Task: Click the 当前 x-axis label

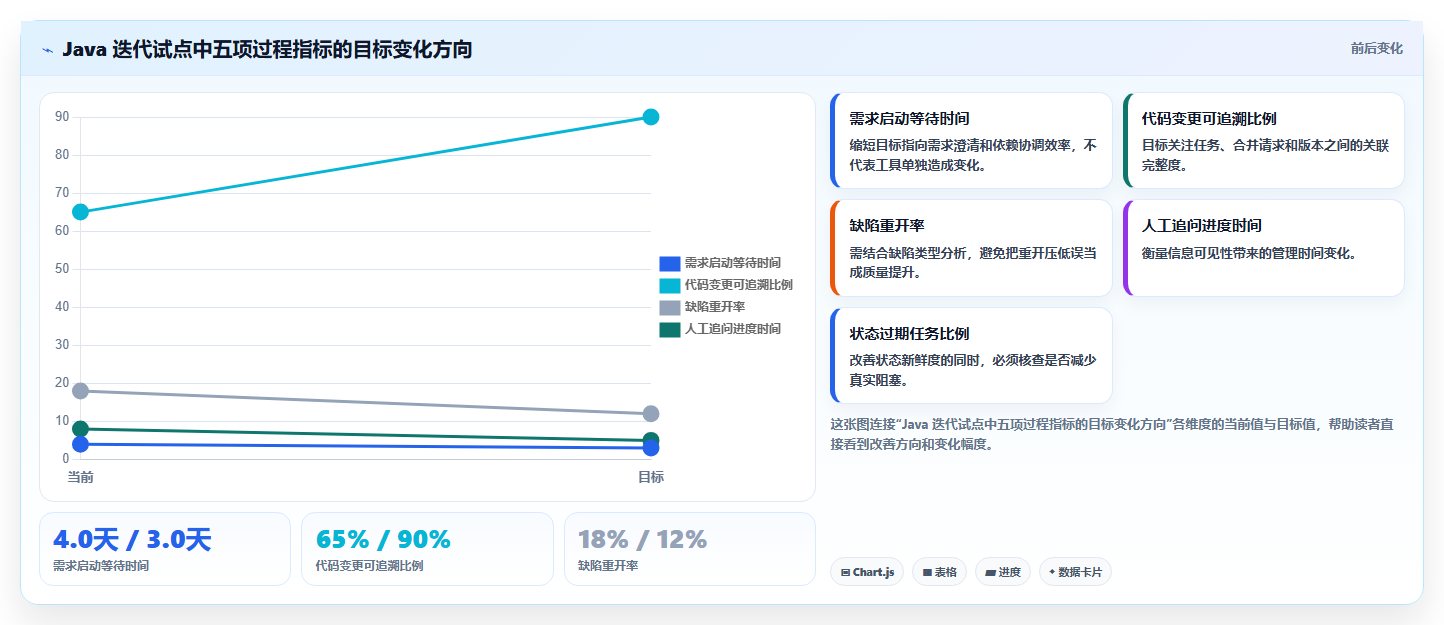Action: click(x=81, y=477)
